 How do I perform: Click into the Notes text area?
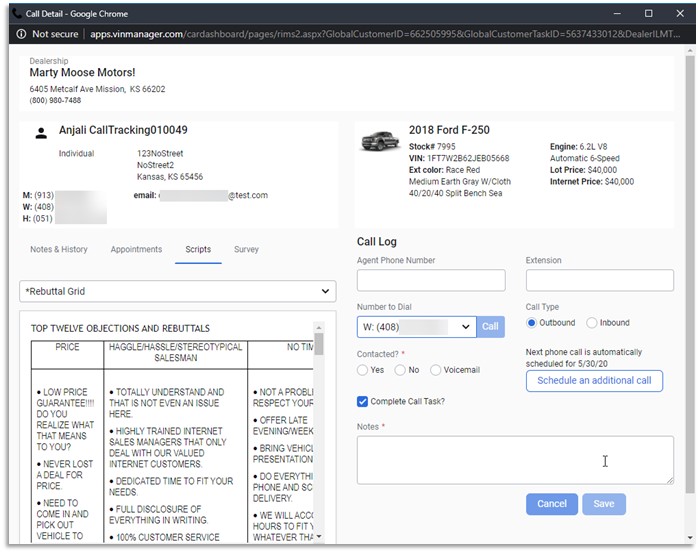(x=515, y=460)
